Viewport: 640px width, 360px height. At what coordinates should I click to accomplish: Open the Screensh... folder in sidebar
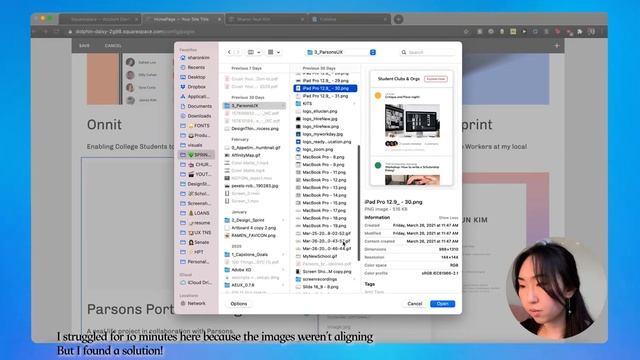pyautogui.click(x=197, y=203)
